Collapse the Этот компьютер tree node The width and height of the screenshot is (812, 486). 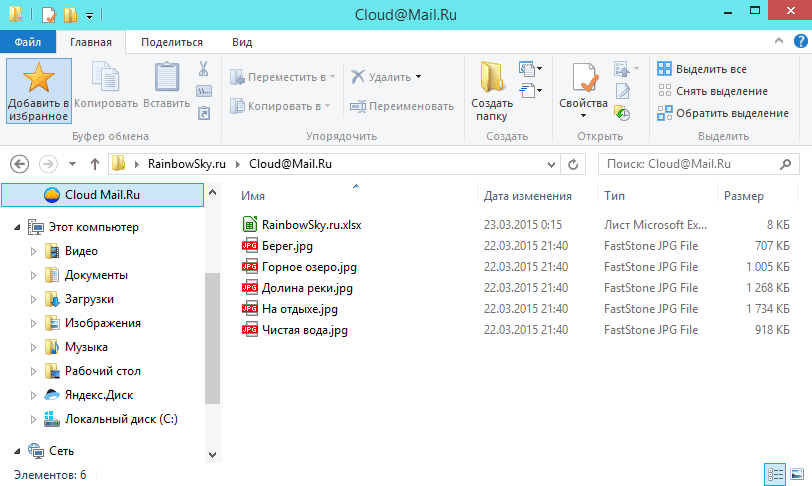17,227
